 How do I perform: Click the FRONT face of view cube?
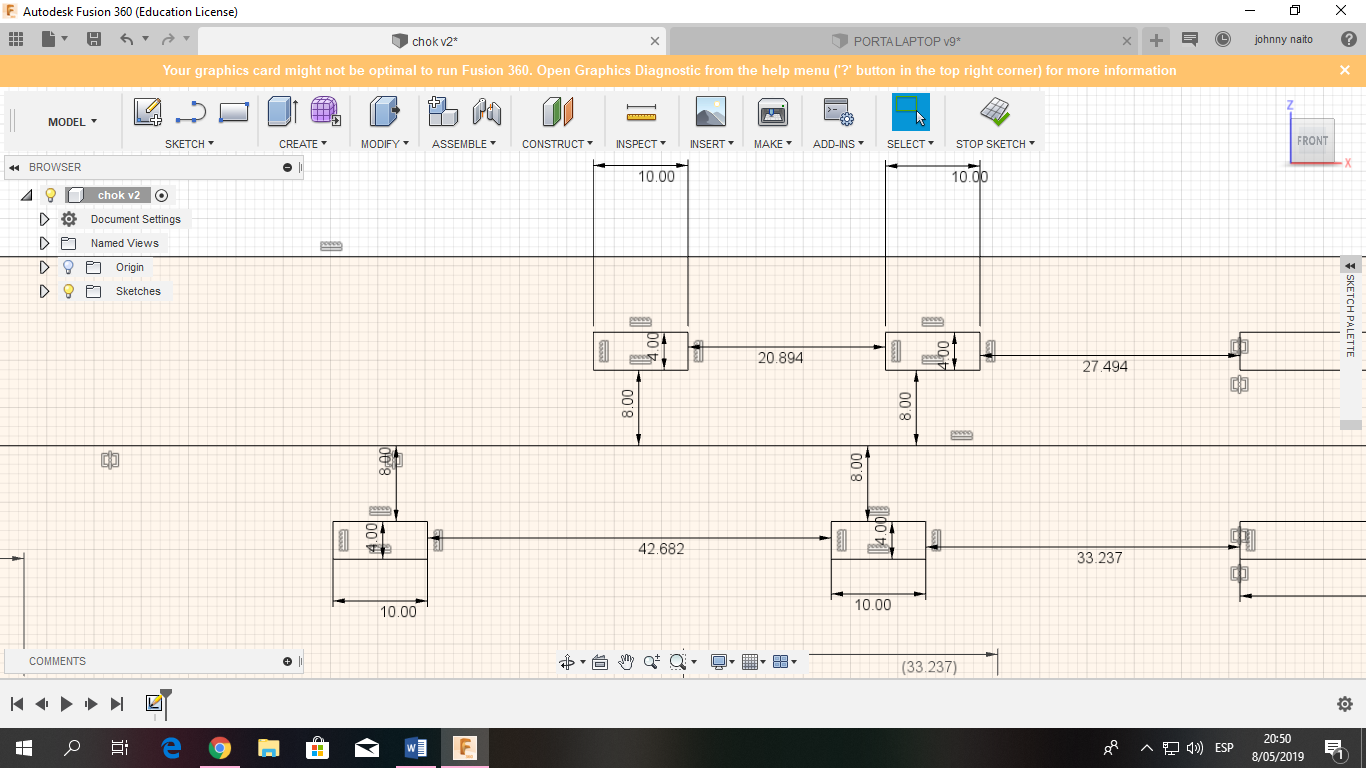click(x=1312, y=141)
